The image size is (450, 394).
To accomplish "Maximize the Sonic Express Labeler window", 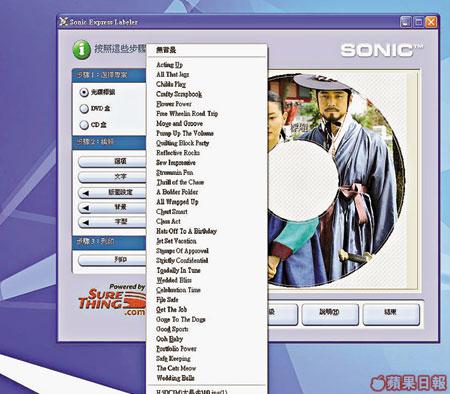I will click(418, 22).
